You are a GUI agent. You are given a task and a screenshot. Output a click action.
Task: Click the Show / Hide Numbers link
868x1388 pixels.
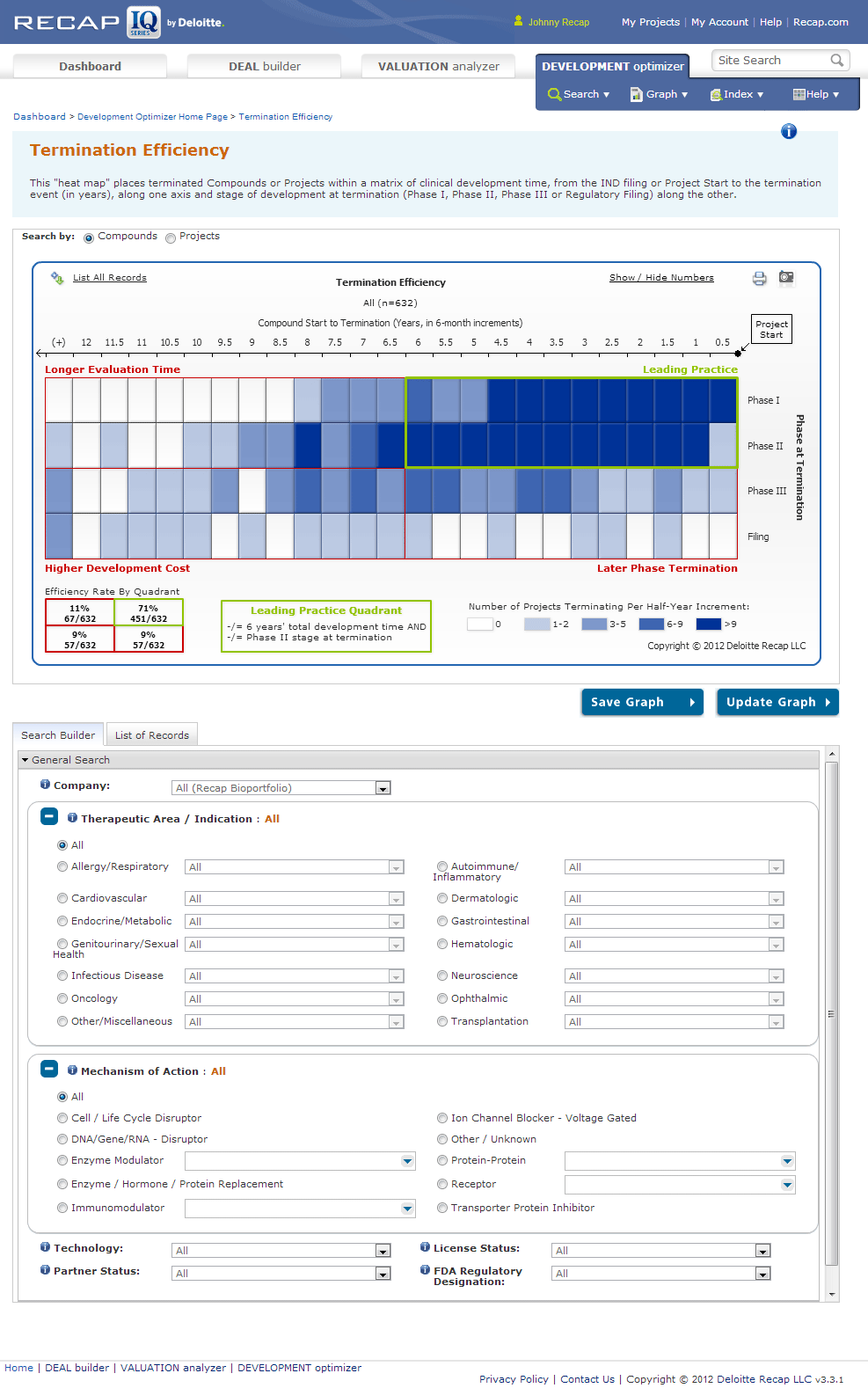661,278
